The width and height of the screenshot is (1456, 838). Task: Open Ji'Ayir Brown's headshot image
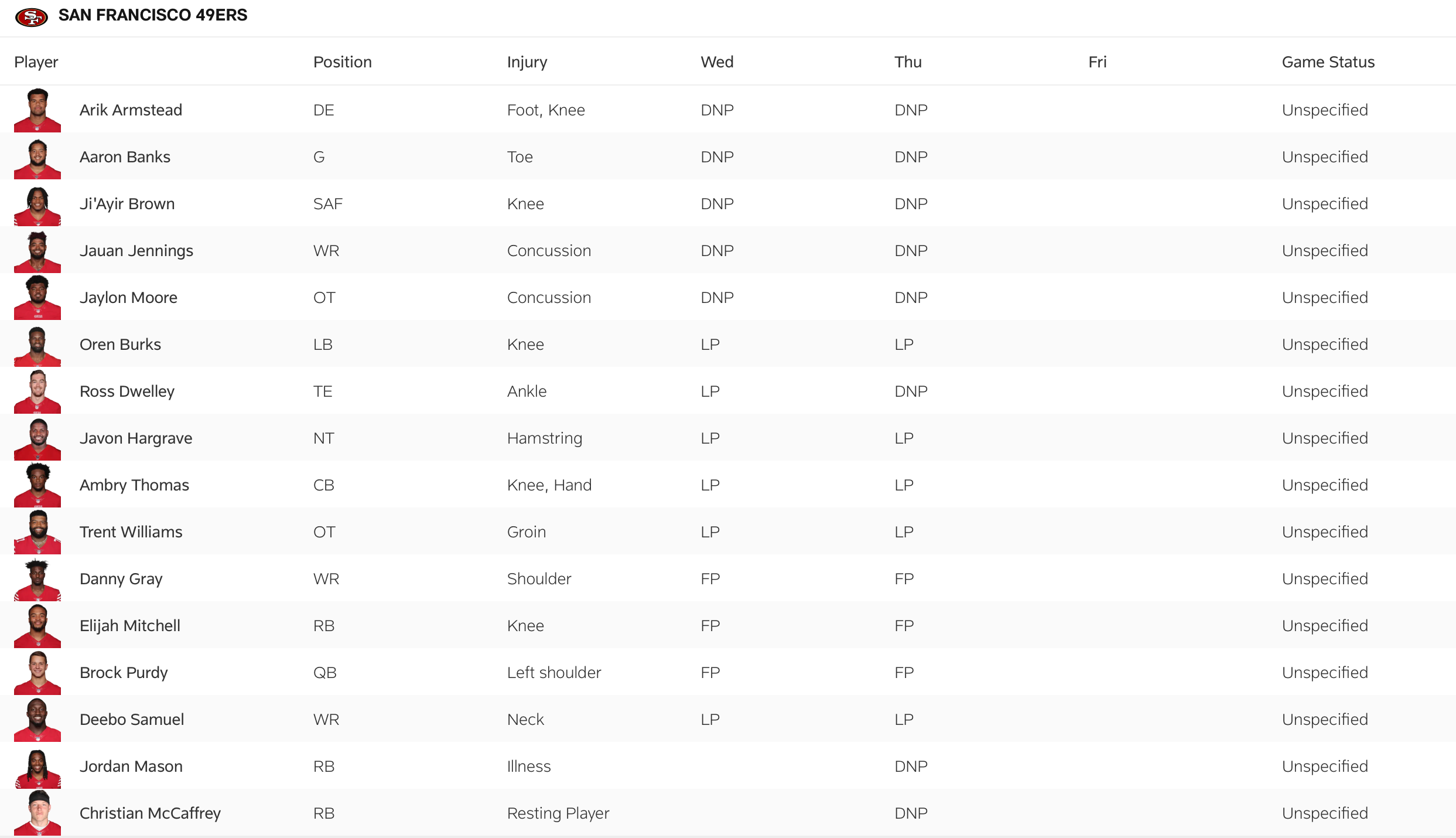click(x=37, y=205)
